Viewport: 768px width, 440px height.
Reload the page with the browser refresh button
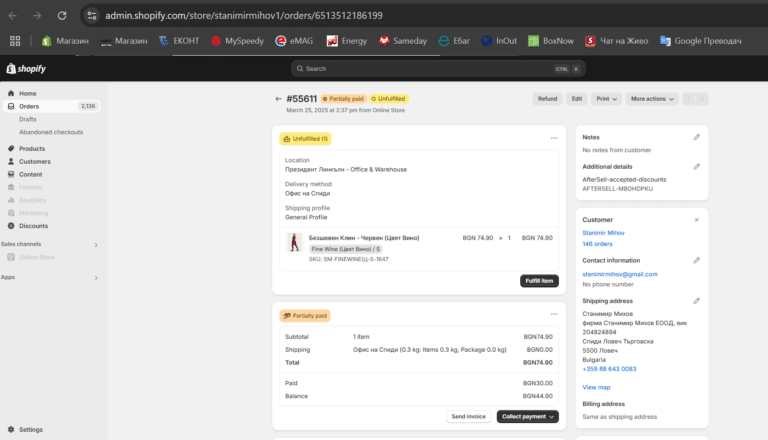click(62, 16)
